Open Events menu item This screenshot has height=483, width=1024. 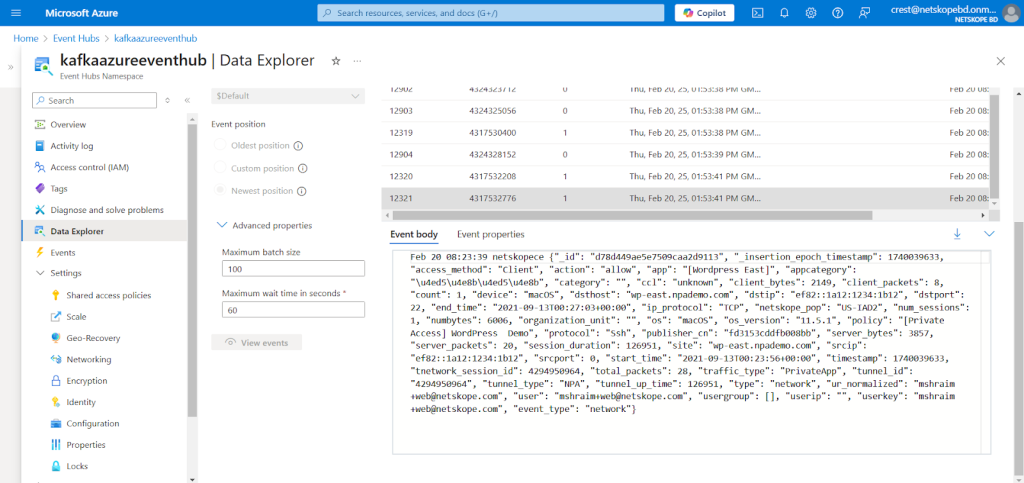[x=63, y=253]
